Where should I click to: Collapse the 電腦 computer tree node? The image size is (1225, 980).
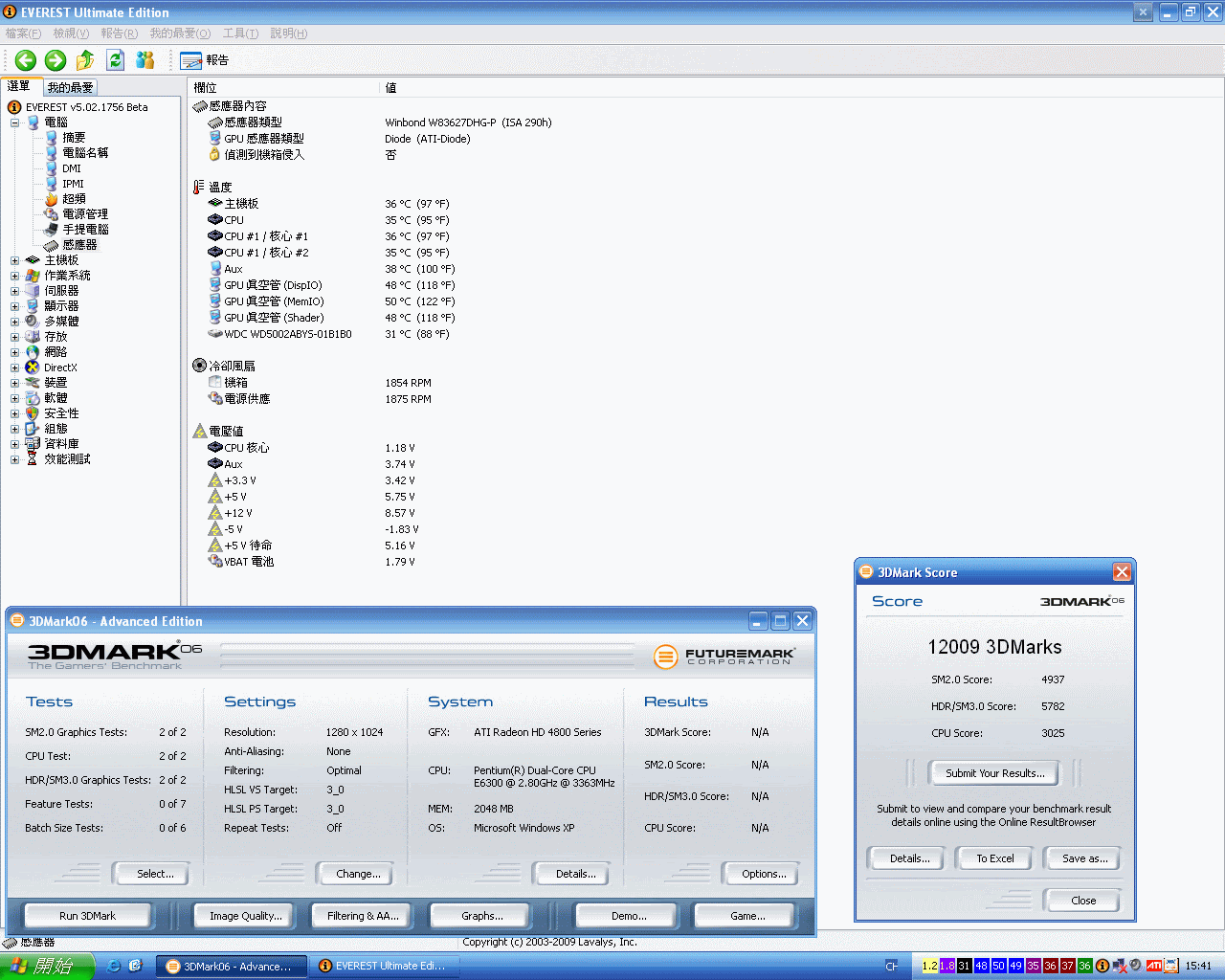[x=14, y=122]
